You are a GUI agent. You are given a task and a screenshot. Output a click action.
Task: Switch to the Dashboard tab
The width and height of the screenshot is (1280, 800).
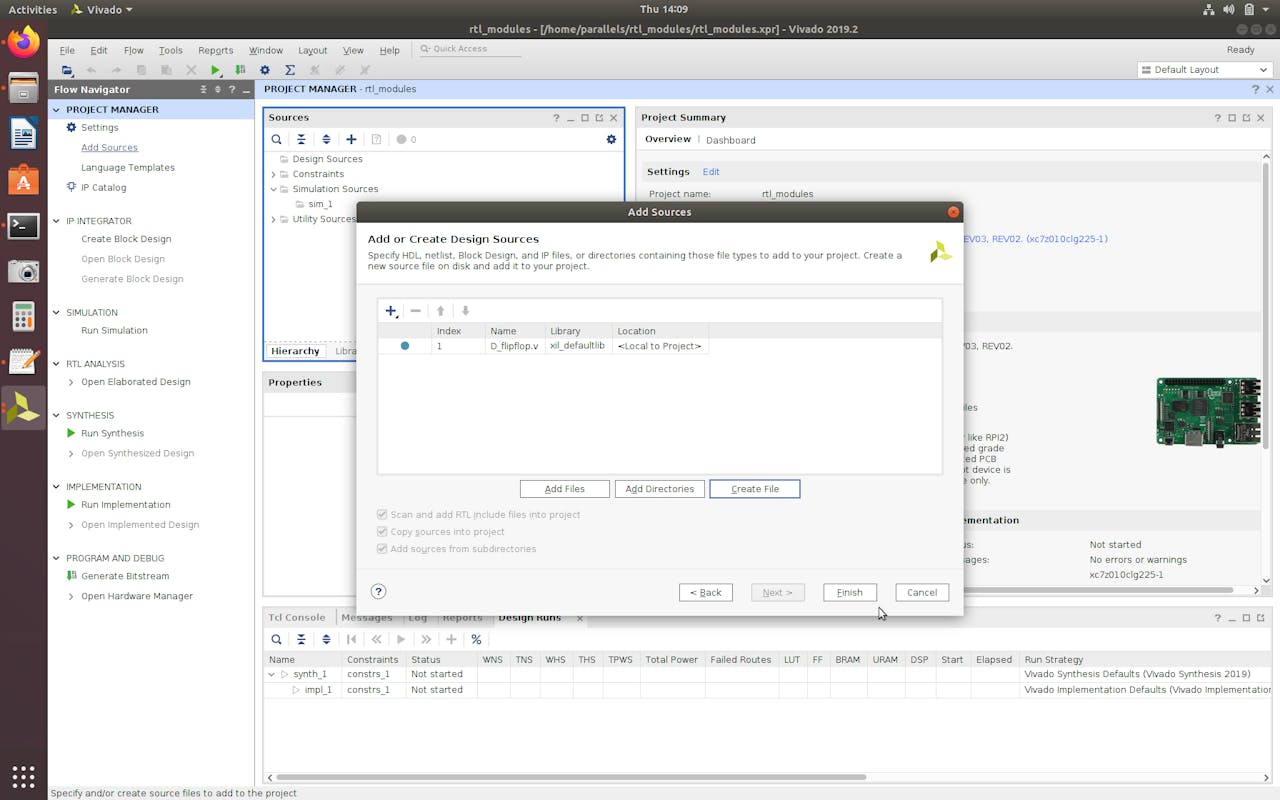click(731, 140)
